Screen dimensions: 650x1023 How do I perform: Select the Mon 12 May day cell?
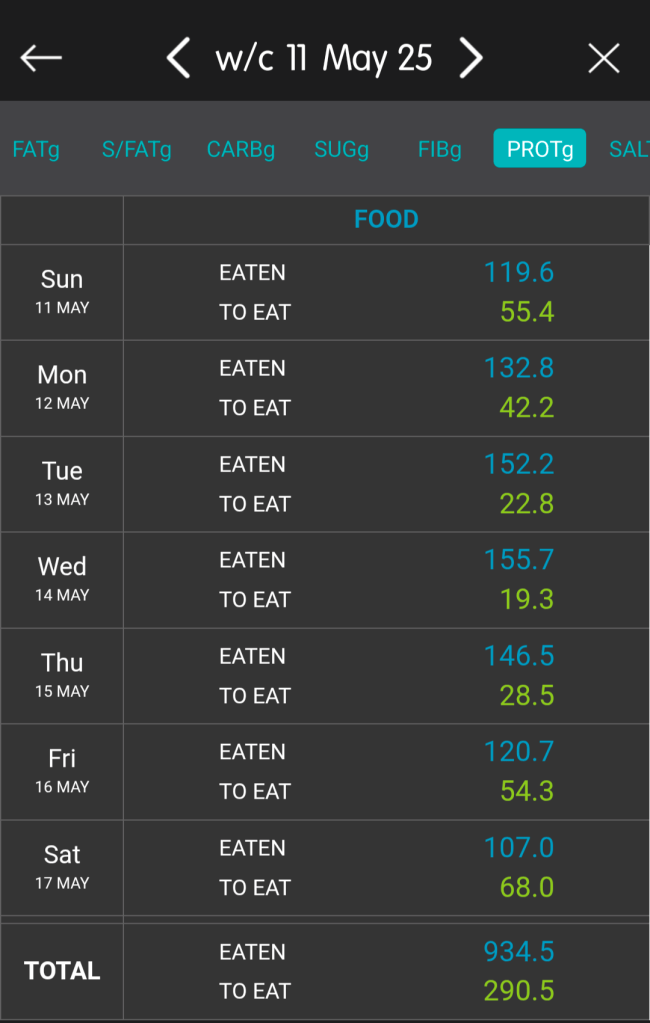click(62, 388)
